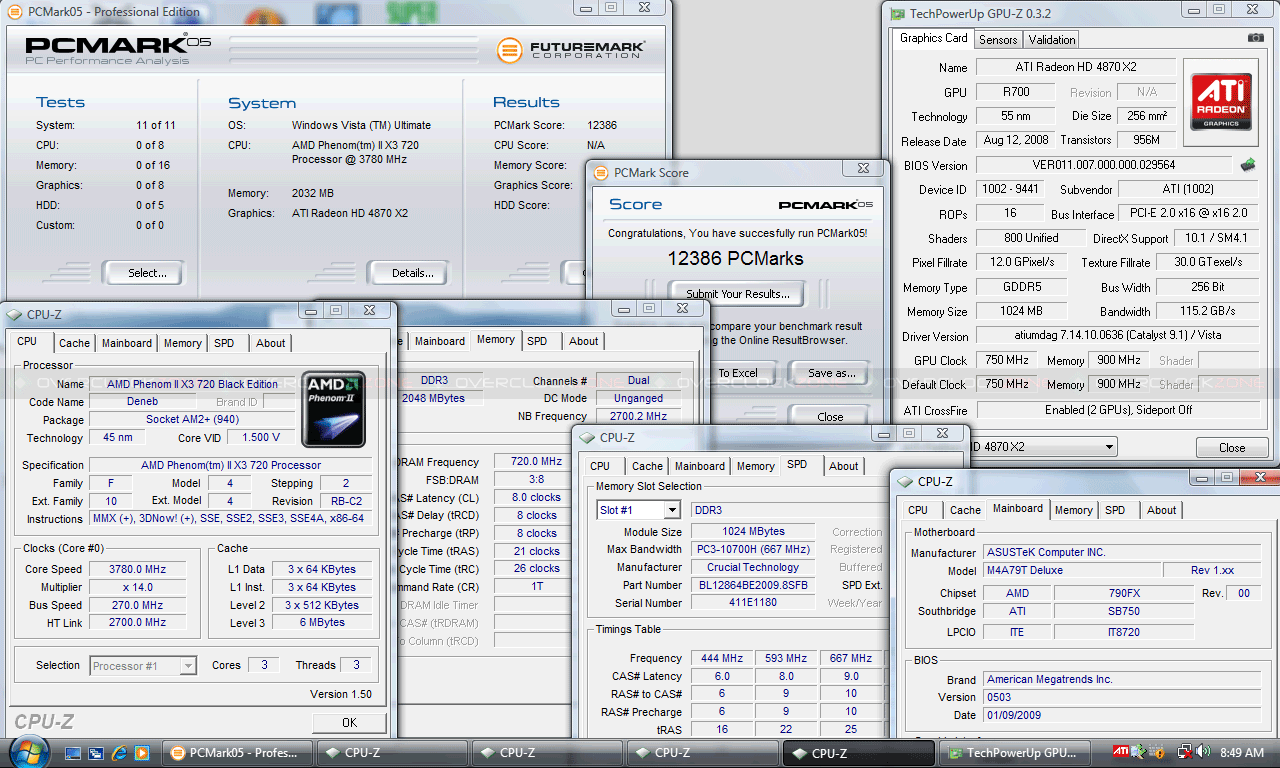Image resolution: width=1280 pixels, height=768 pixels.
Task: Switch to Validation tab in GPU-Z
Action: click(1051, 40)
